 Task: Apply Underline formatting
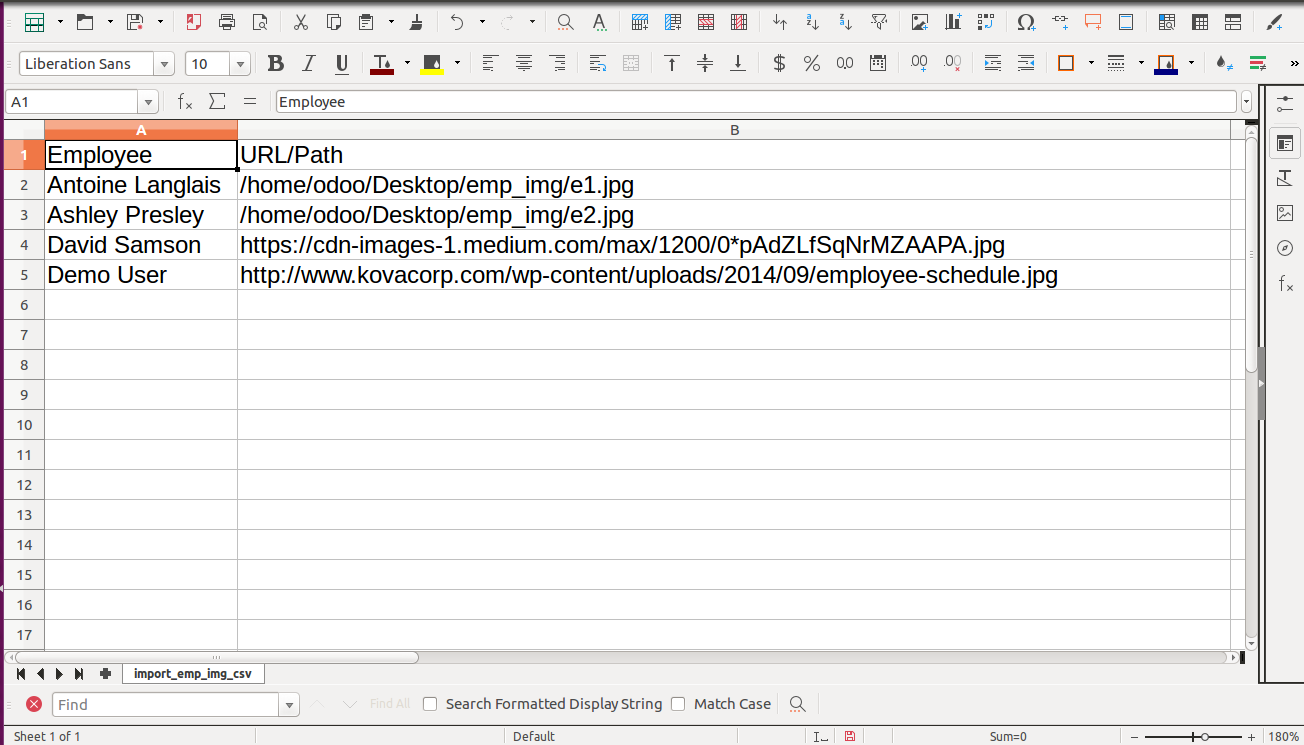(x=342, y=64)
